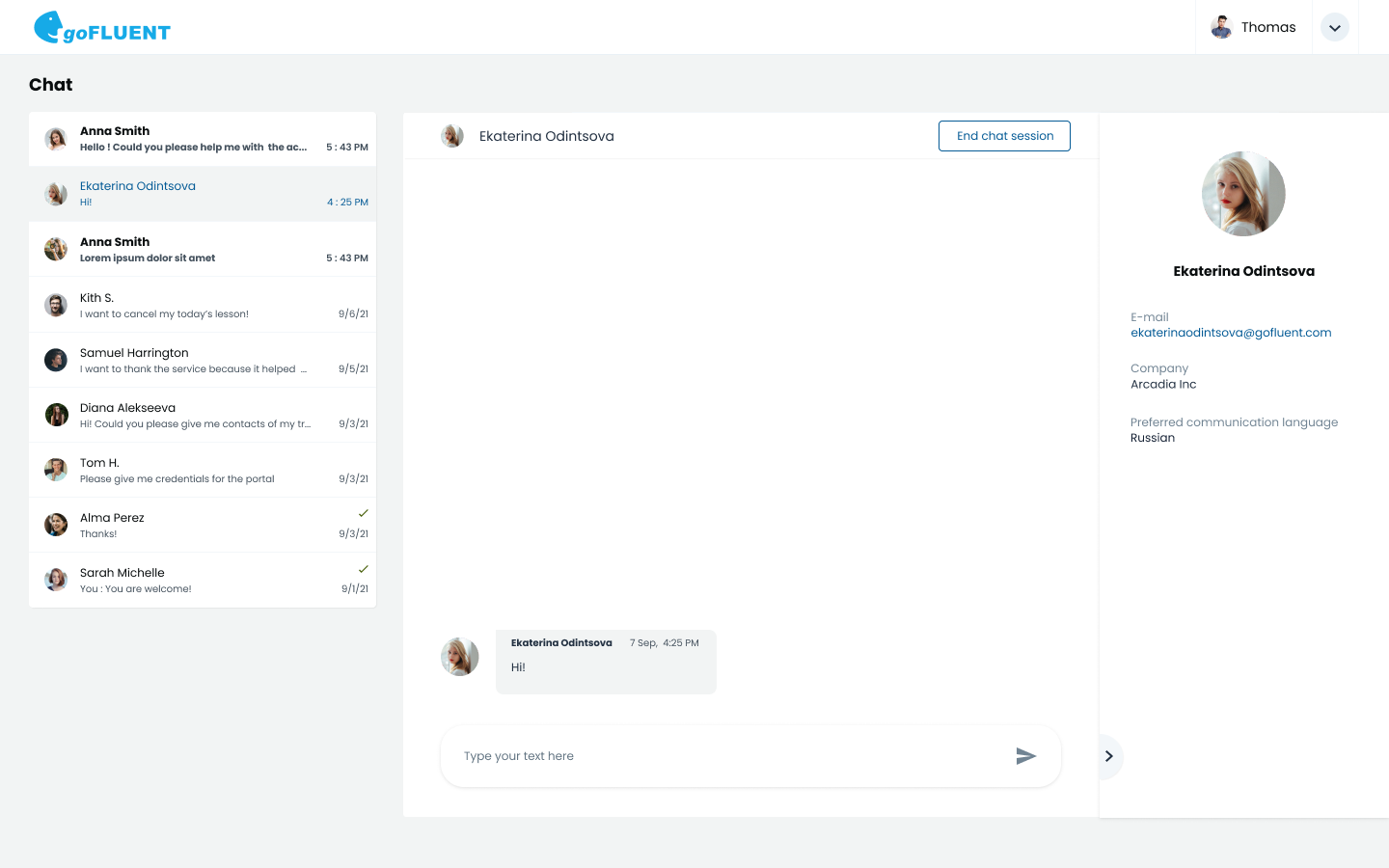The image size is (1389, 868).
Task: Click Thomas's profile avatar in the header
Action: (1220, 27)
